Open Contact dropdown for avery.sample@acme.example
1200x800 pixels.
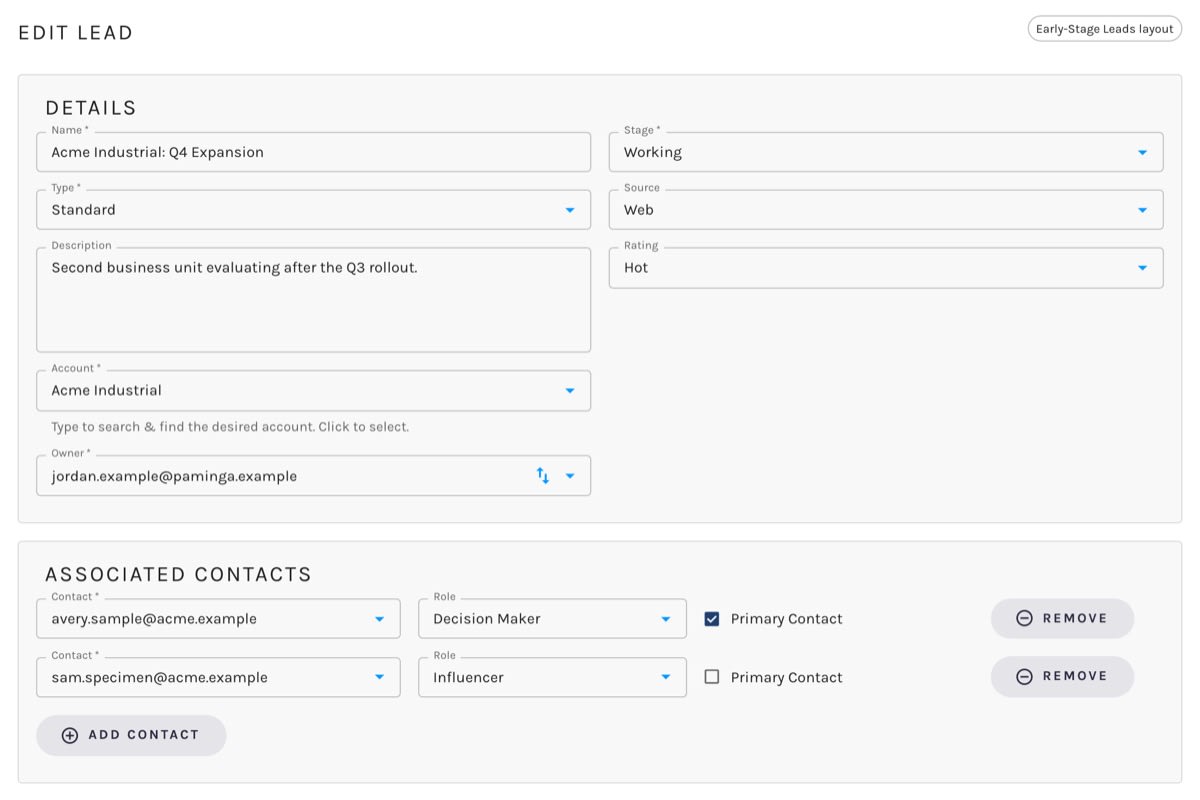tap(218, 619)
